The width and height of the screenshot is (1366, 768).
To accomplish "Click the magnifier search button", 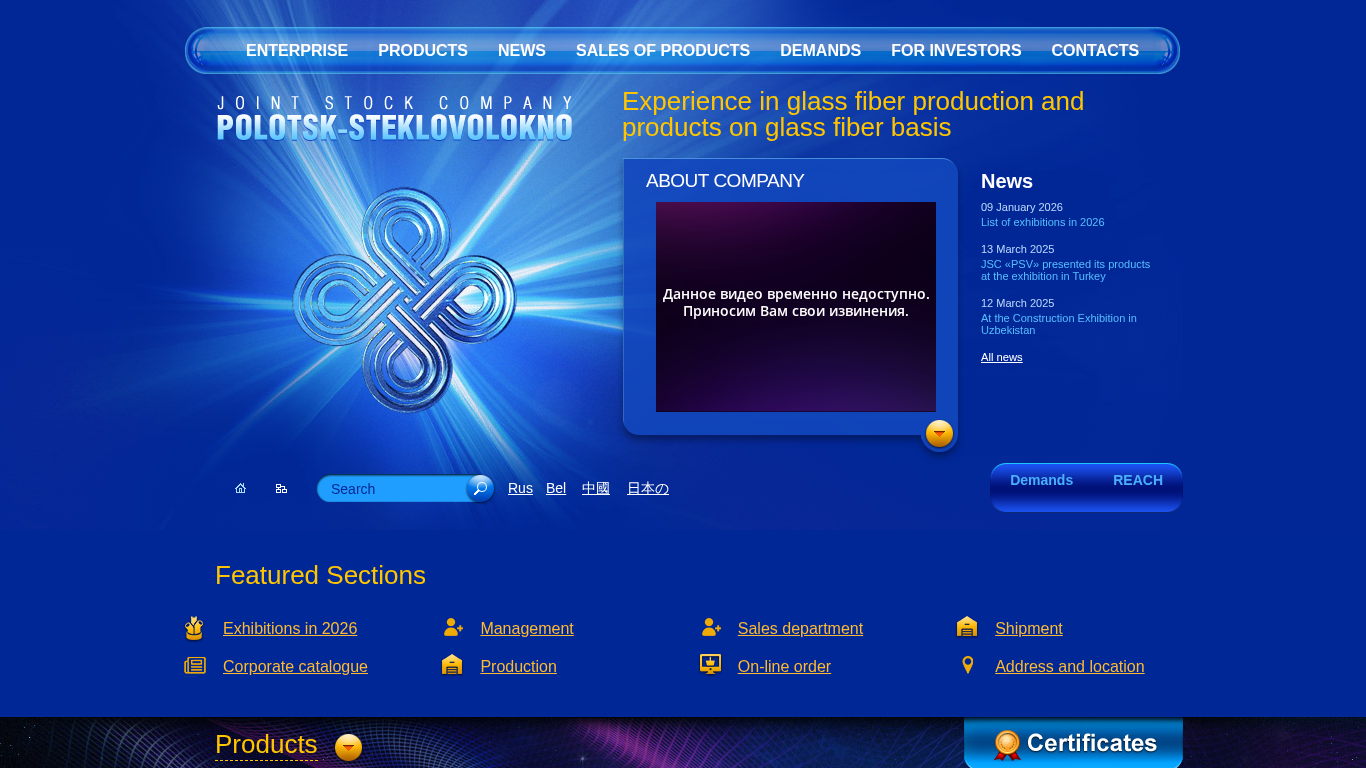I will coord(480,488).
